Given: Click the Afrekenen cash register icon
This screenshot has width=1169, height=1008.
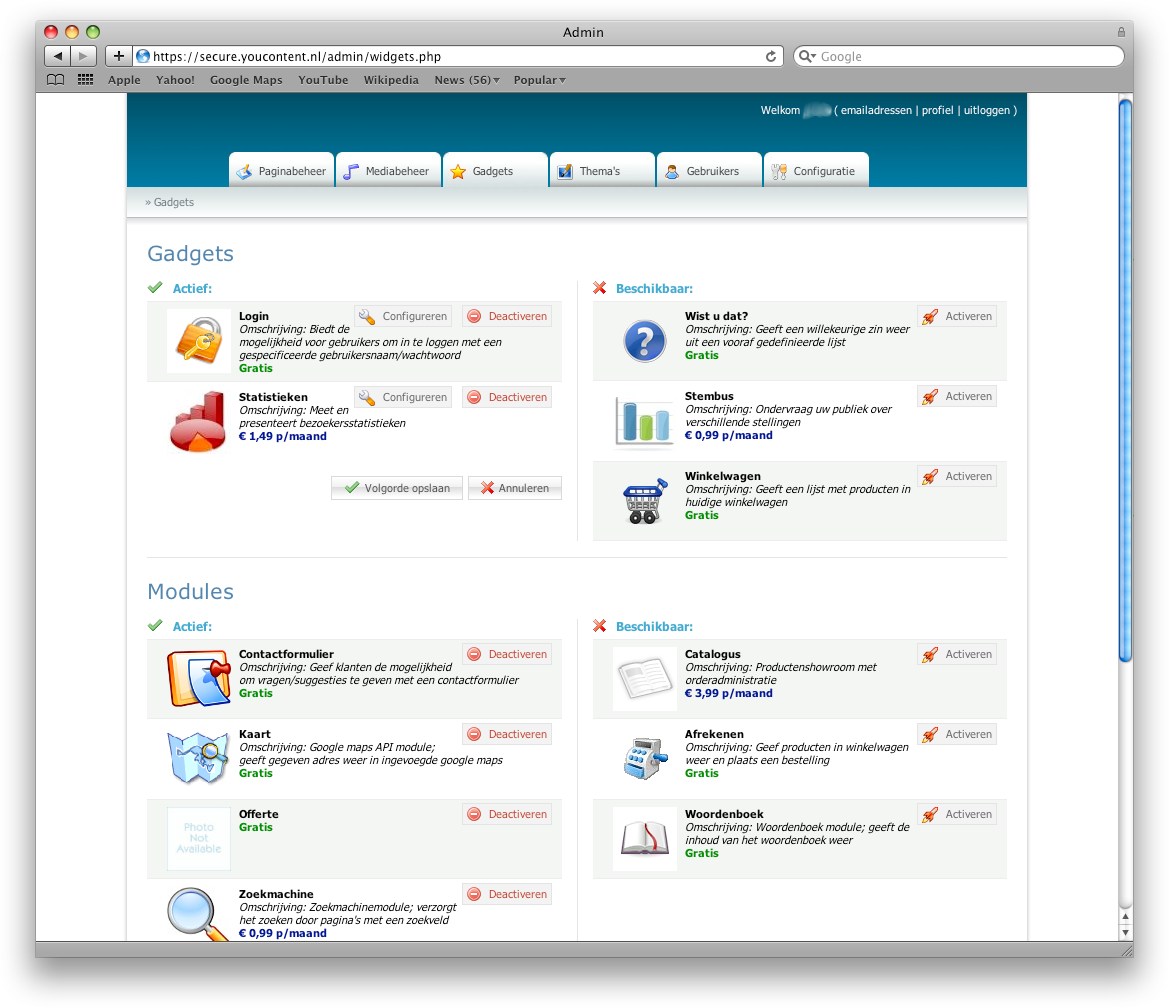Looking at the screenshot, I should 644,759.
